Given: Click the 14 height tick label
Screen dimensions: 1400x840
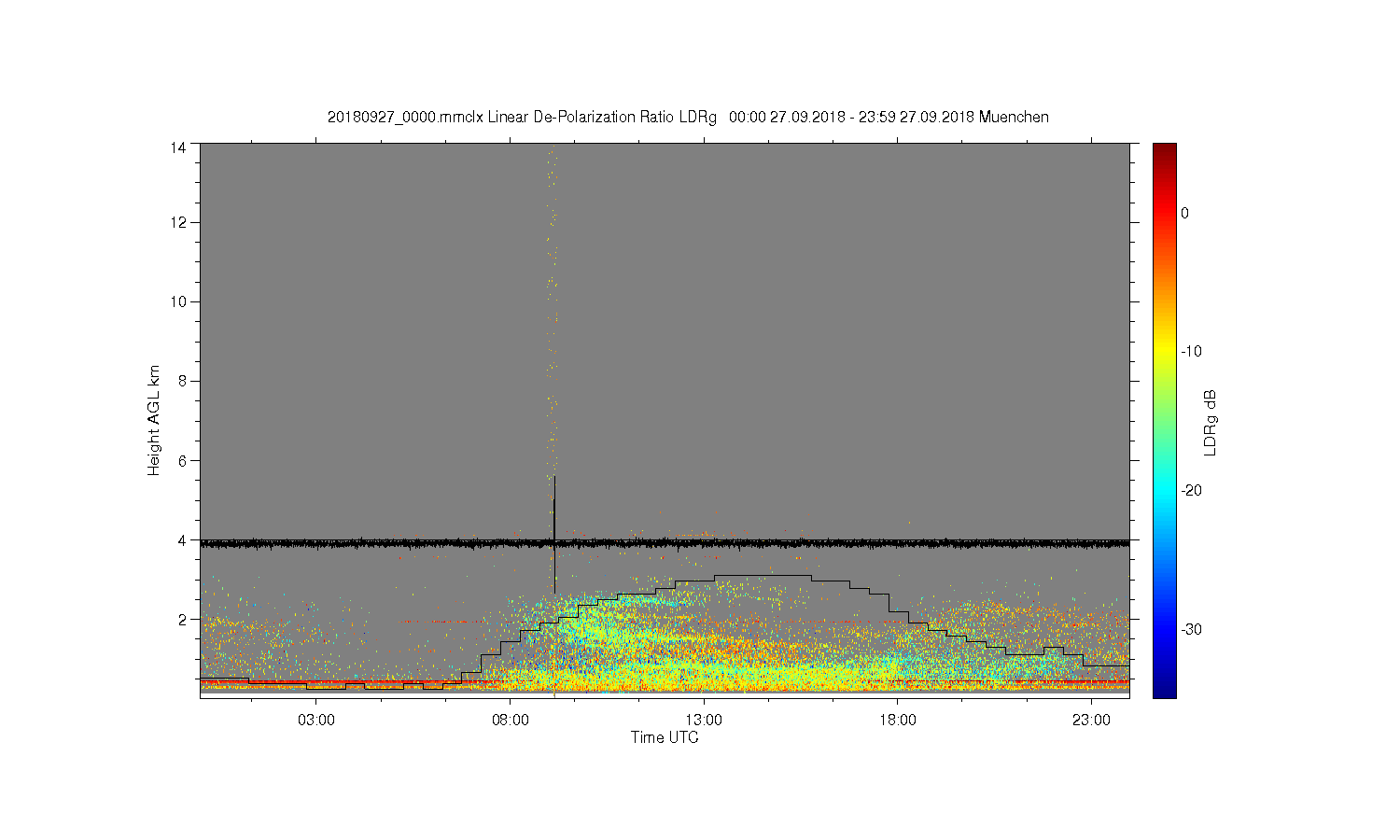Looking at the screenshot, I should click(x=178, y=147).
